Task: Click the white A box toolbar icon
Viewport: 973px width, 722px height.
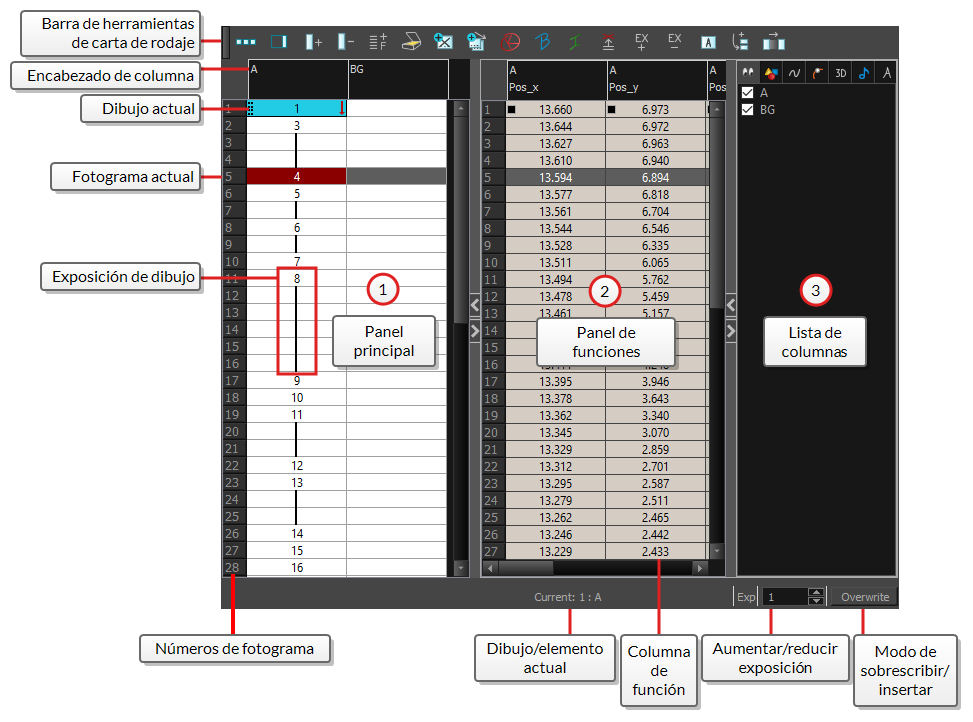Action: (x=708, y=42)
